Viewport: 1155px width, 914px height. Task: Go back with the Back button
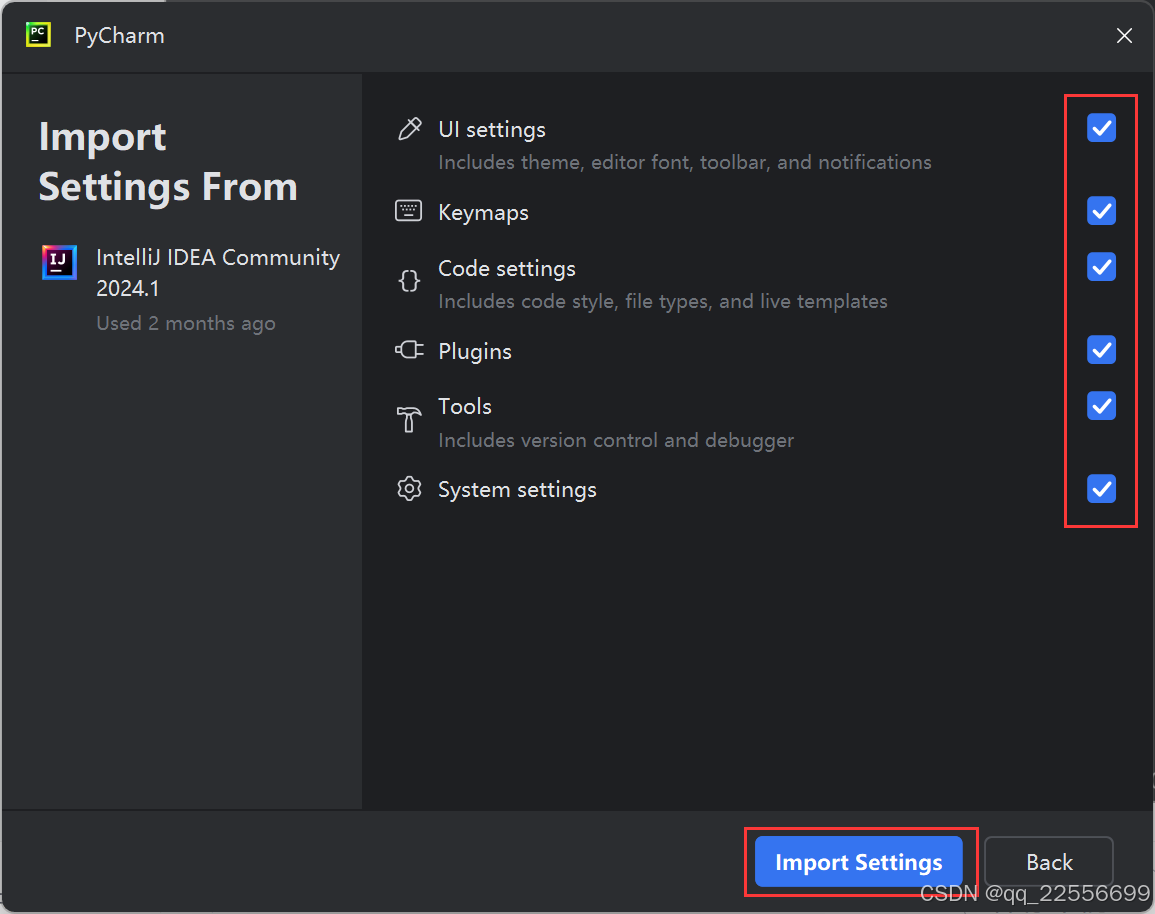click(1049, 862)
